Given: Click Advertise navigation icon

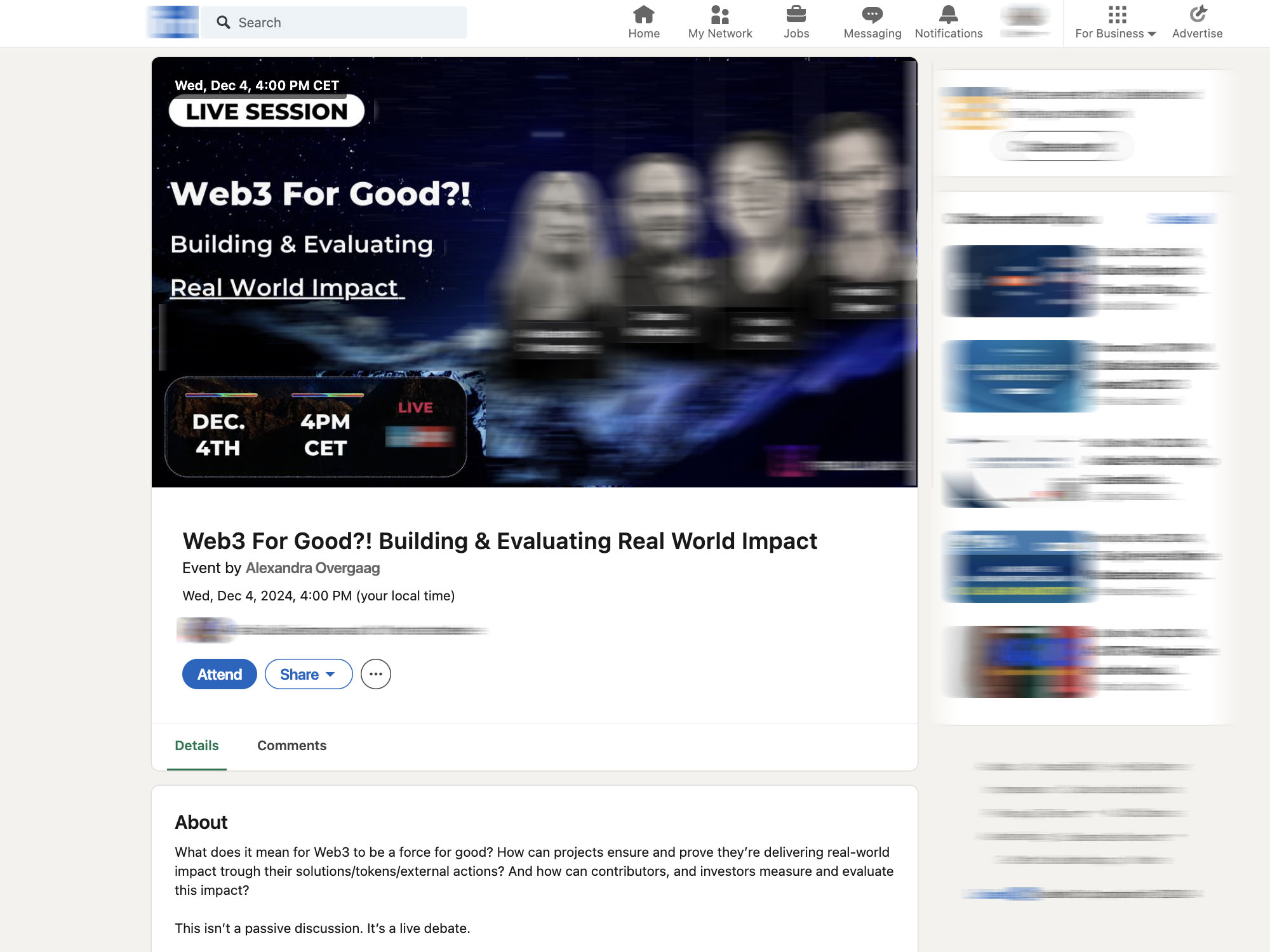Looking at the screenshot, I should coord(1197,13).
